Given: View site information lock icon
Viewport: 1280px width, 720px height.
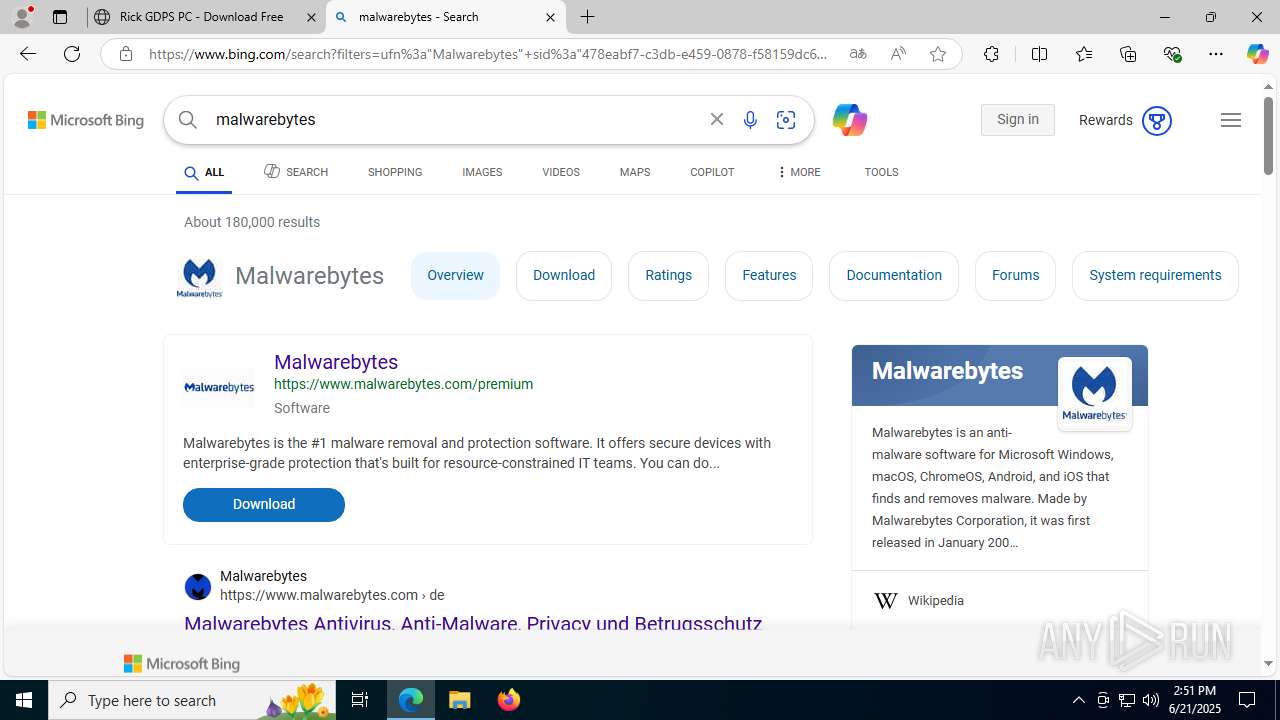Looking at the screenshot, I should pyautogui.click(x=126, y=54).
